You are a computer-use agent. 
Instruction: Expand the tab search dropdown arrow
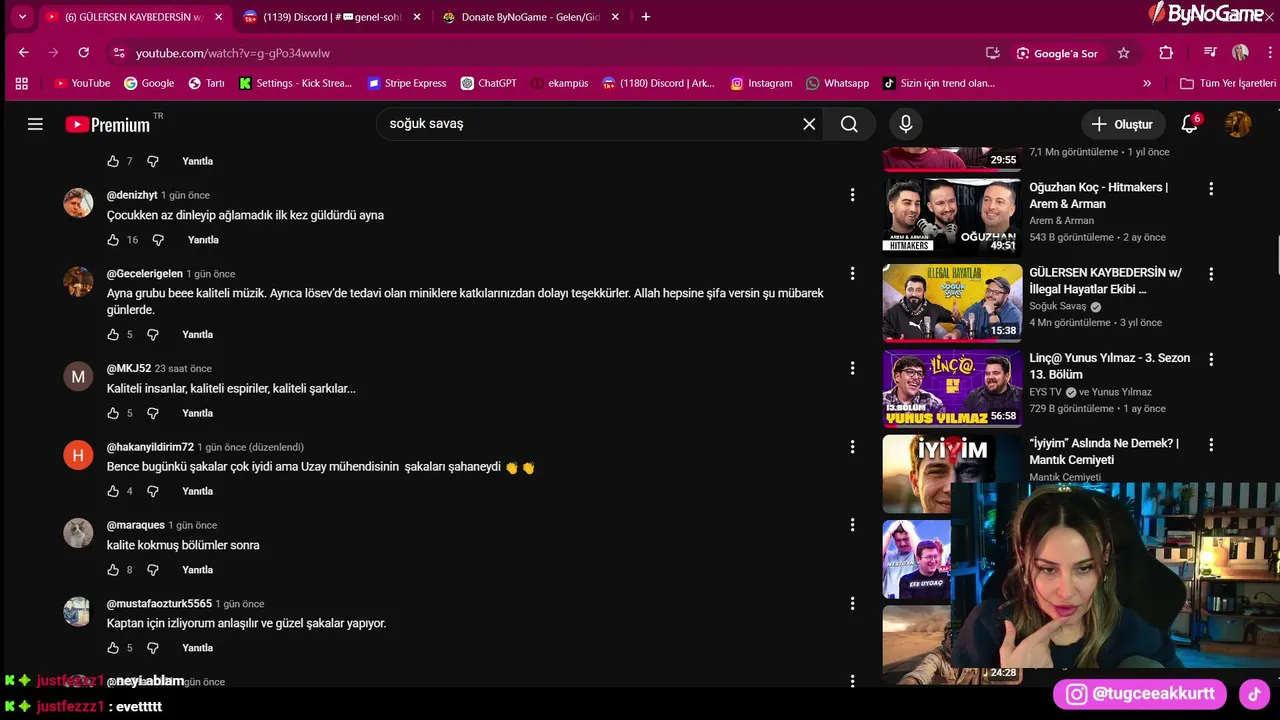[22, 17]
